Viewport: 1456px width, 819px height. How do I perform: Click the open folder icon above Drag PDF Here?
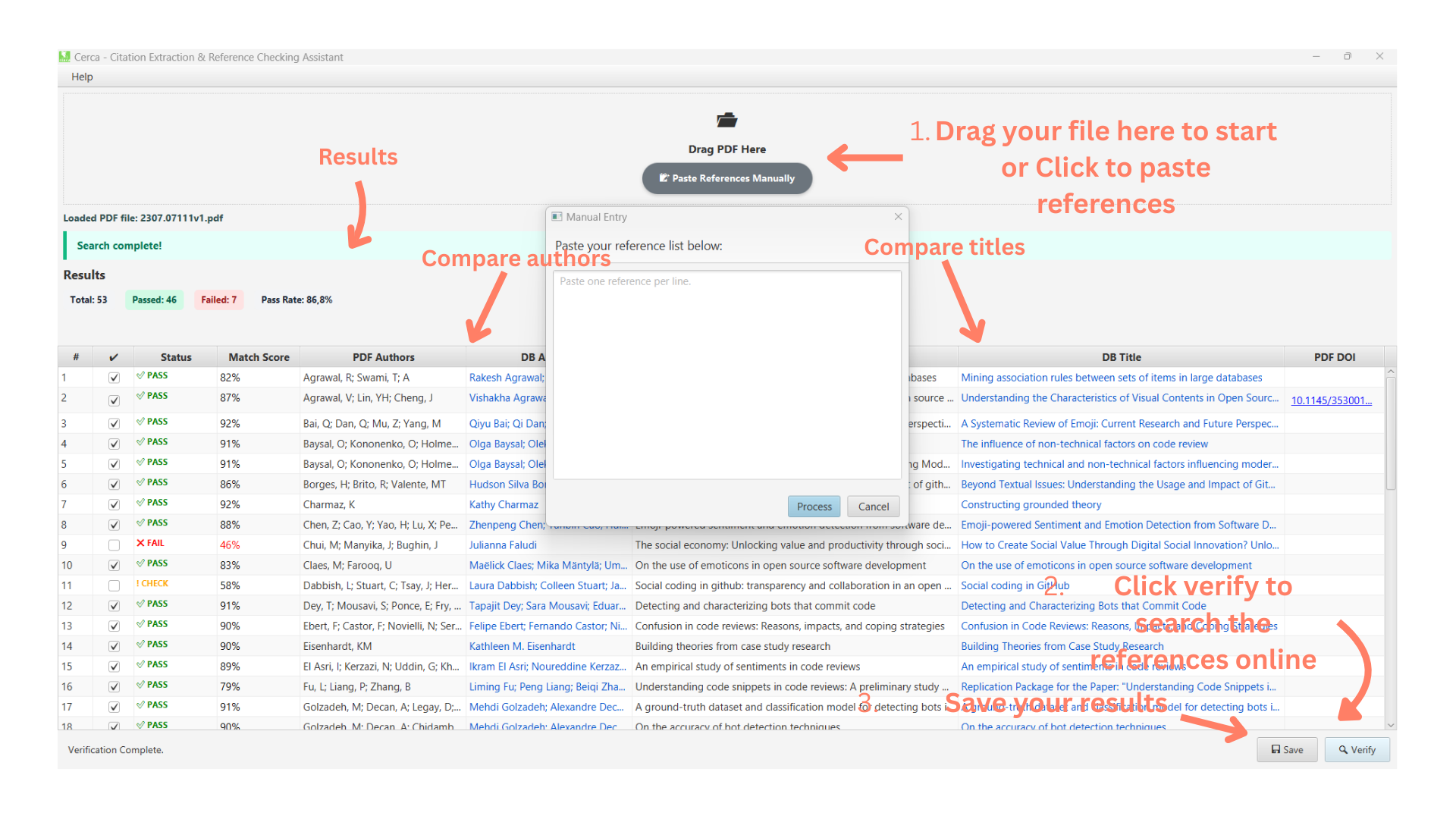(726, 120)
